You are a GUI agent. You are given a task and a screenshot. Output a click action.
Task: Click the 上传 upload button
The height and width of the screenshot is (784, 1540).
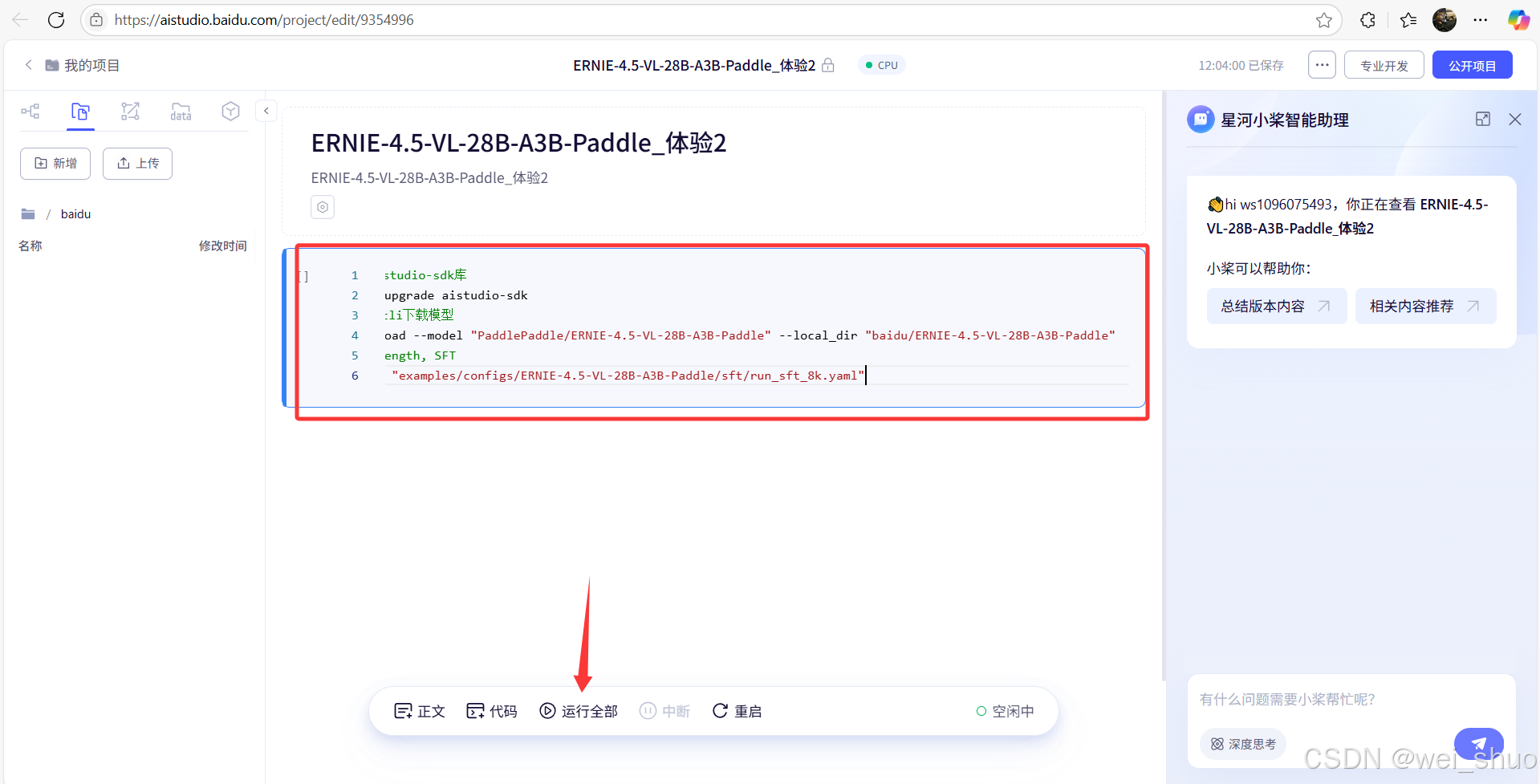[x=137, y=164]
